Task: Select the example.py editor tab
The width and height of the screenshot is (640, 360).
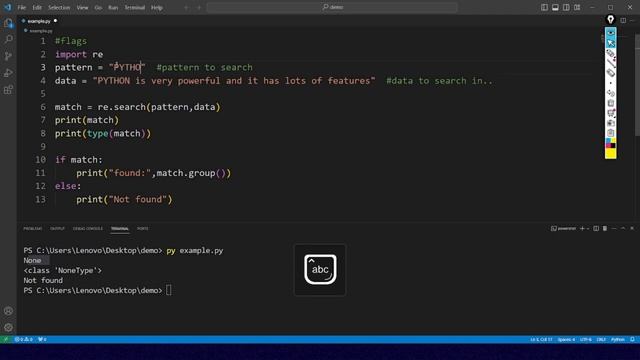Action: click(39, 21)
